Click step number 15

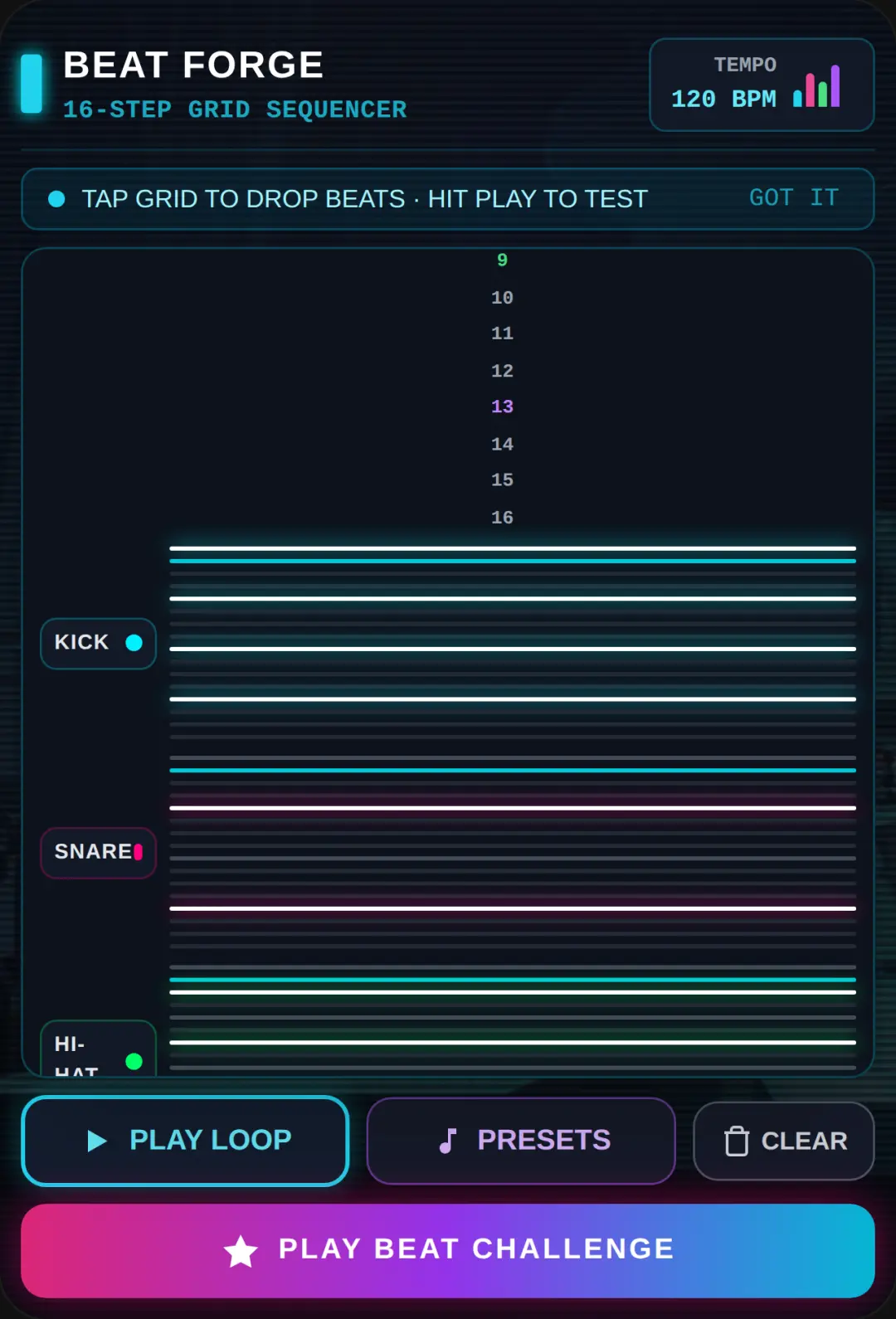point(502,480)
